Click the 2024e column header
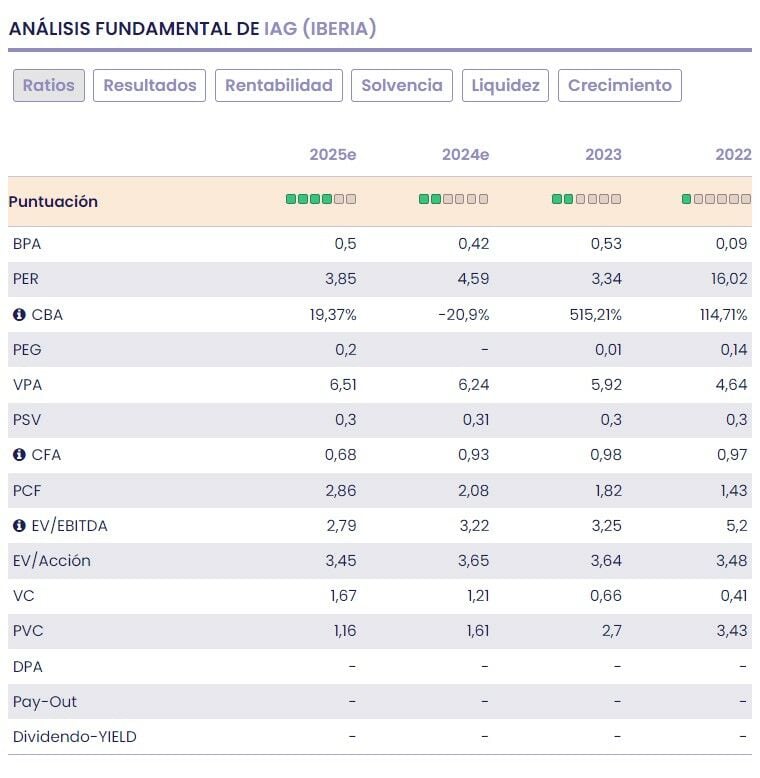 click(x=465, y=155)
